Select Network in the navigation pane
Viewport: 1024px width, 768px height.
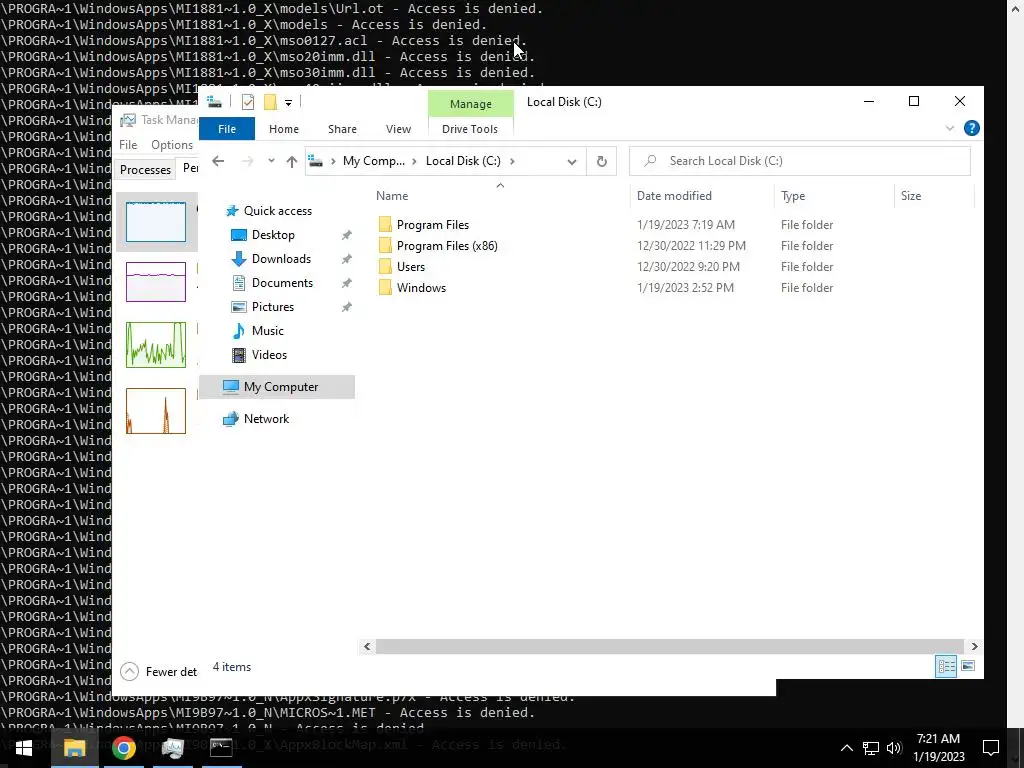pyautogui.click(x=266, y=419)
